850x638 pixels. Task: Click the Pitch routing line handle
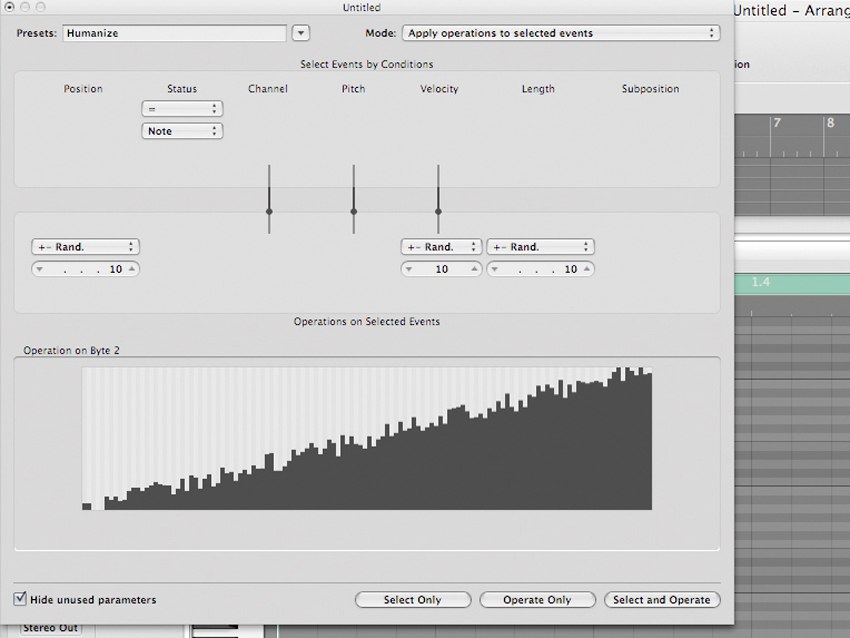pyautogui.click(x=353, y=211)
